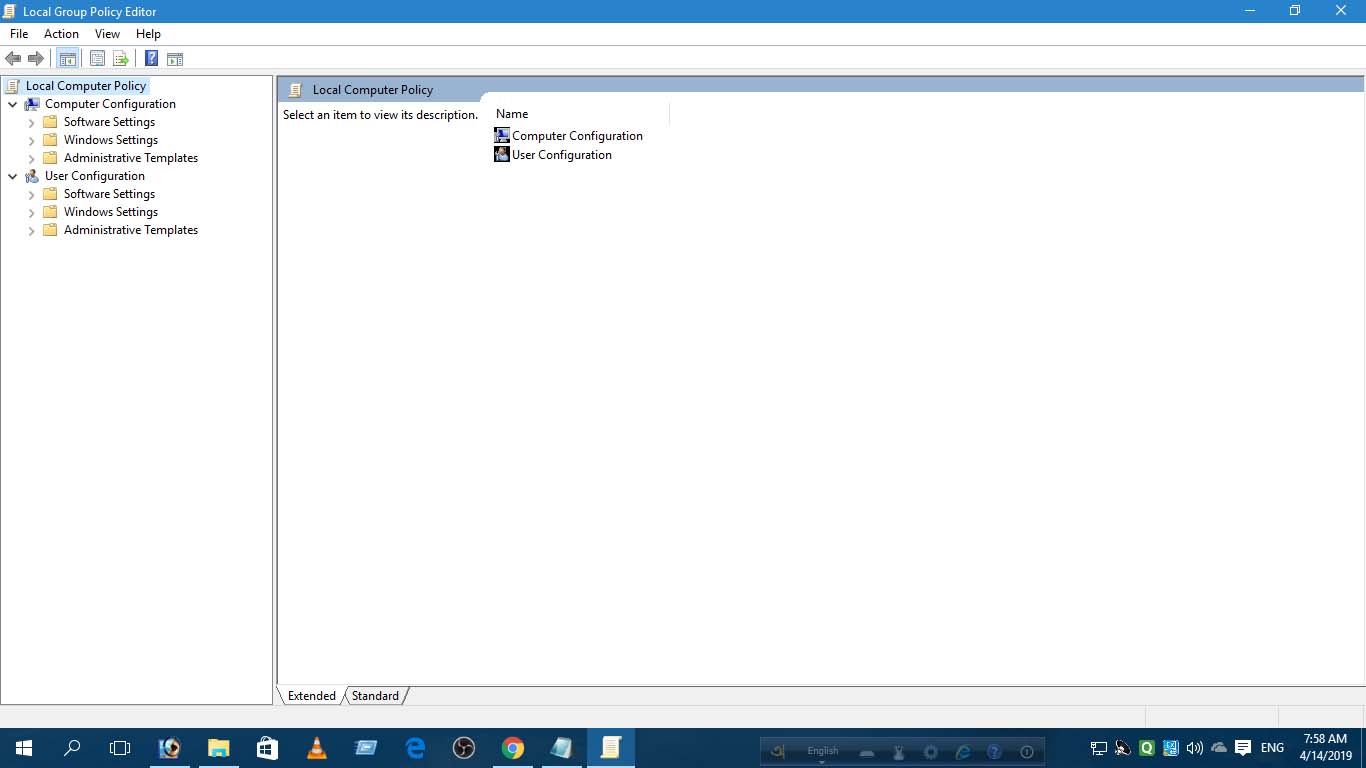This screenshot has width=1366, height=768.
Task: Click the Back arrow toolbar button
Action: click(13, 58)
